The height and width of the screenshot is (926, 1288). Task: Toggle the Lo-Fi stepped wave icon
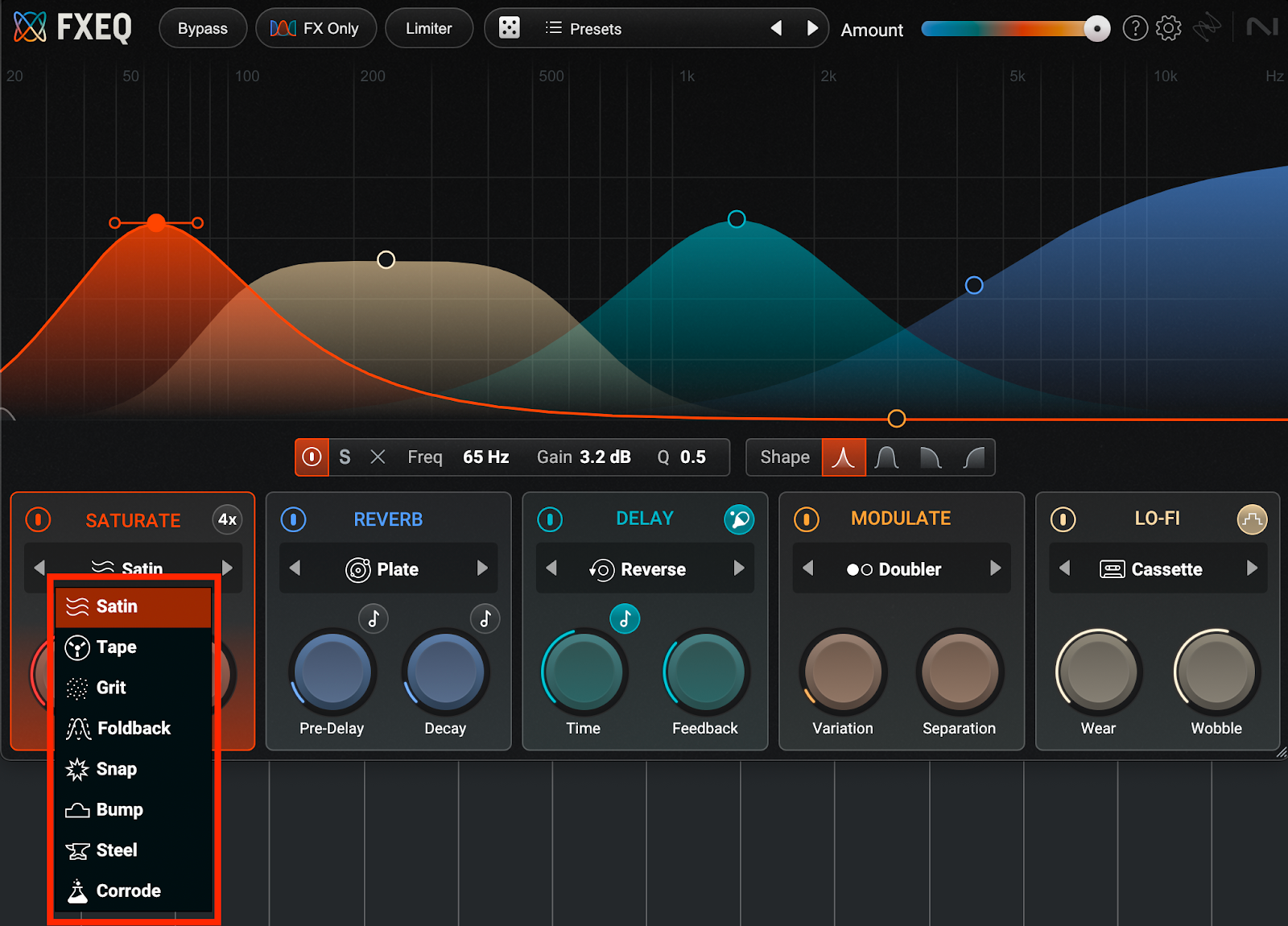coord(1252,519)
